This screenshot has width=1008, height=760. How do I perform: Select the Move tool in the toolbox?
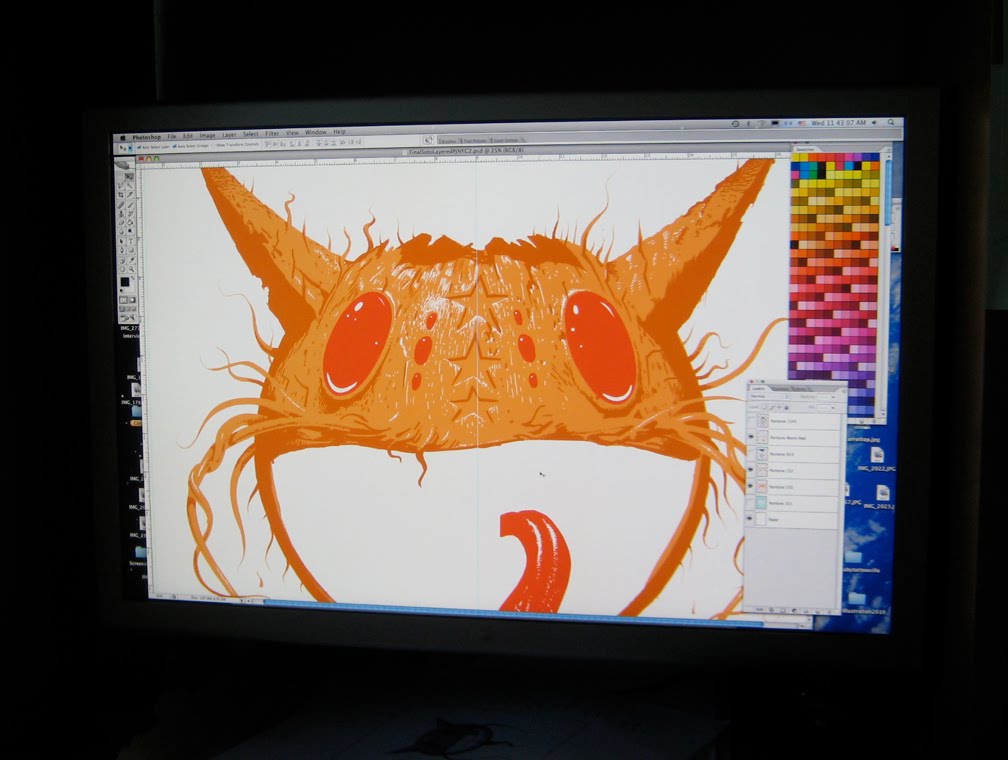pos(130,177)
